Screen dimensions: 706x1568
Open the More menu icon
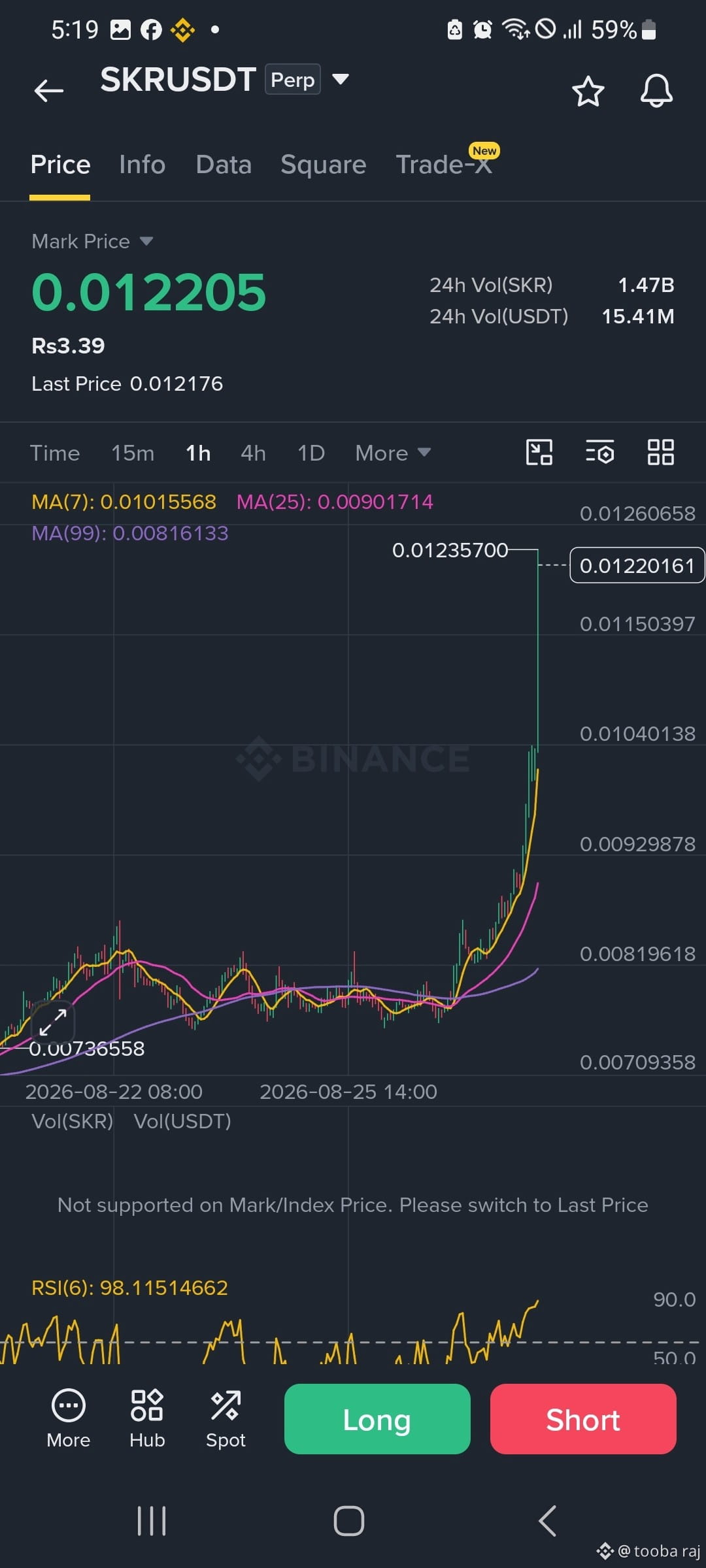click(69, 1418)
